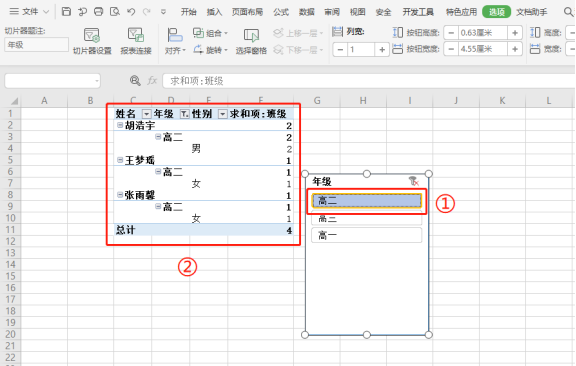576x366 pixels.
Task: Select 高二 in the 年级 slicer
Action: point(367,201)
